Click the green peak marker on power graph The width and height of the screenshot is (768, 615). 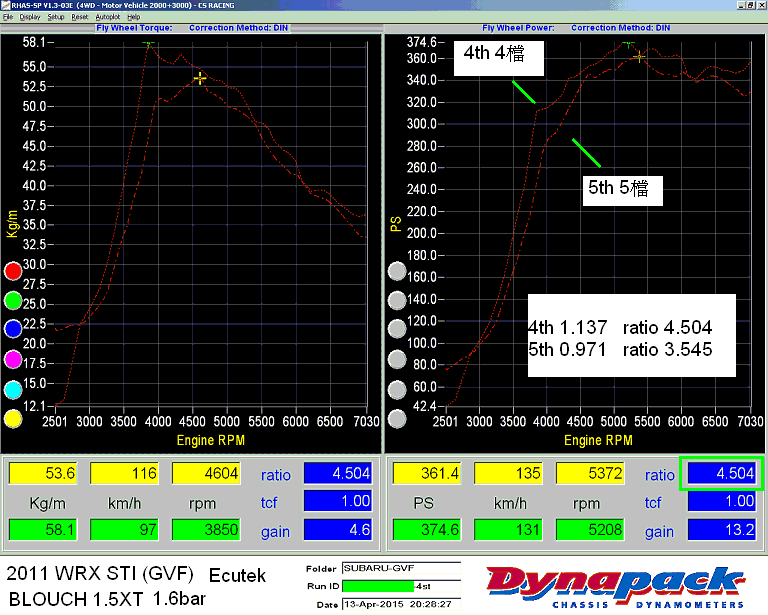pyautogui.click(x=628, y=45)
